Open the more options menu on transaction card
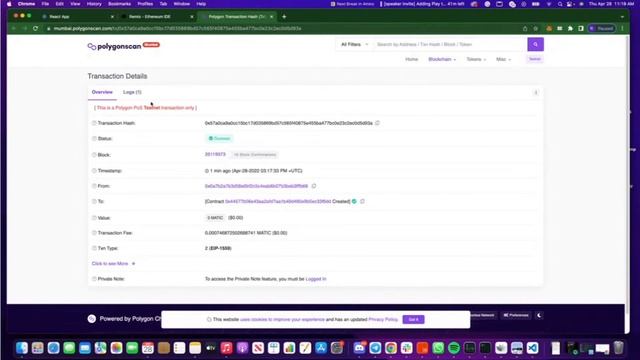The image size is (640, 360). tap(536, 93)
